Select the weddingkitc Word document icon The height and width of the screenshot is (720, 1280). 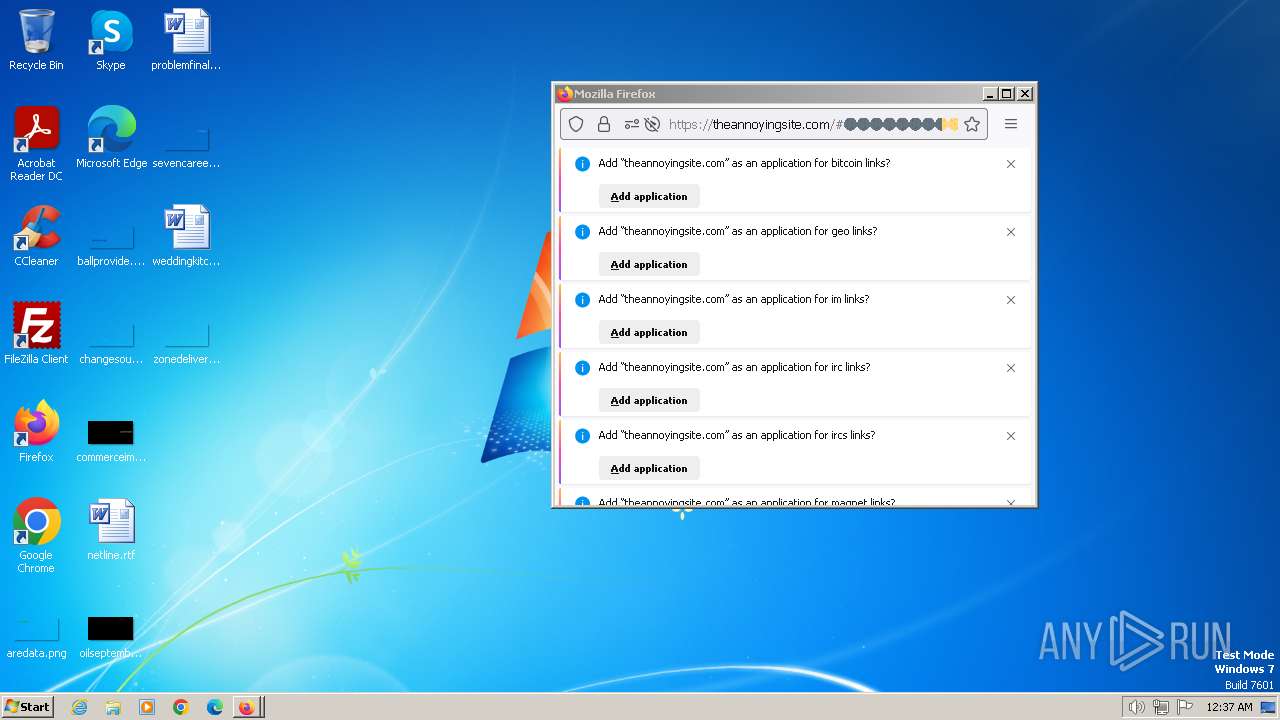pos(186,236)
